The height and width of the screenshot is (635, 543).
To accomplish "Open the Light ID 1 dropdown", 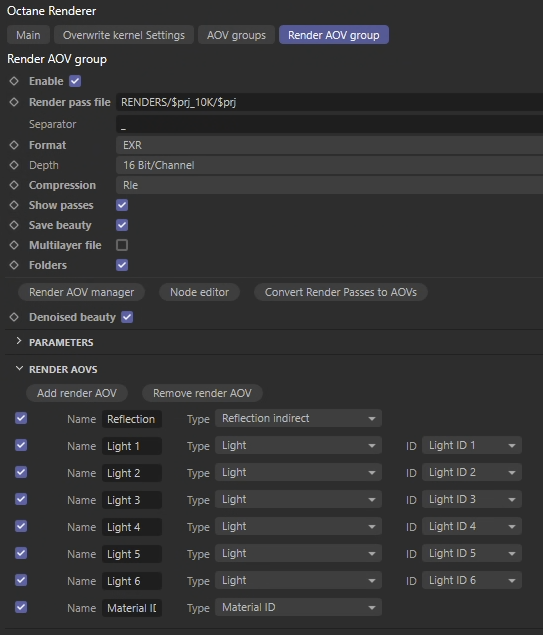I will tap(472, 445).
